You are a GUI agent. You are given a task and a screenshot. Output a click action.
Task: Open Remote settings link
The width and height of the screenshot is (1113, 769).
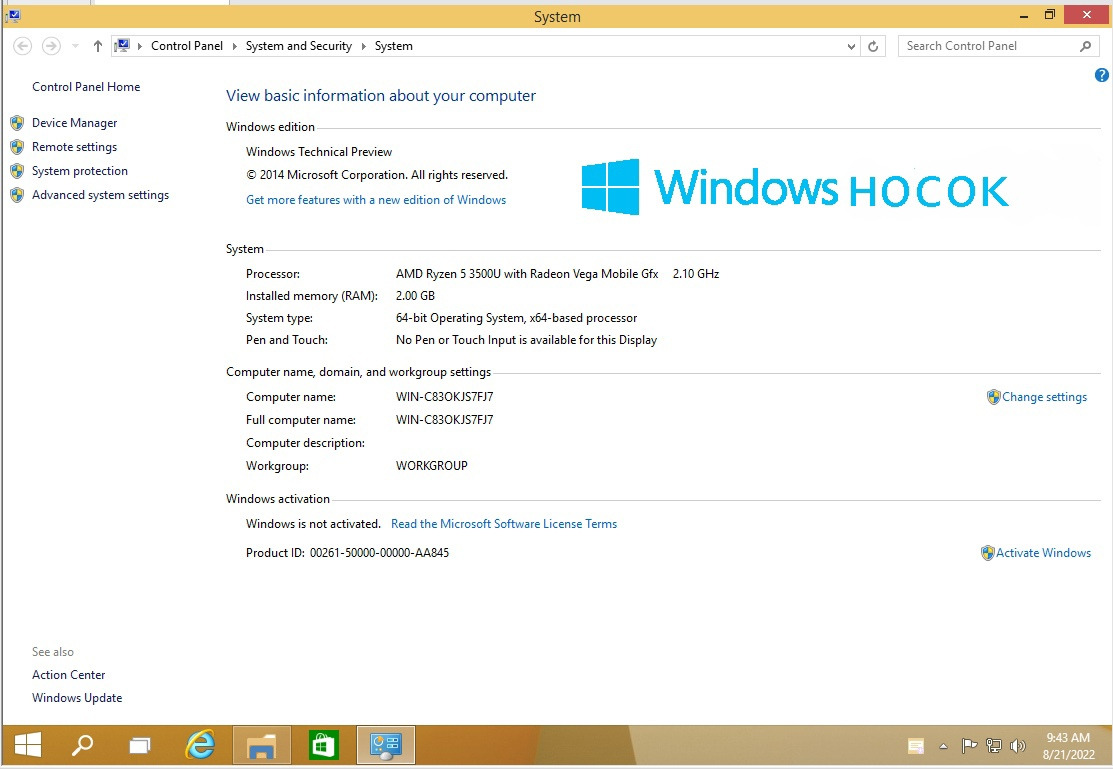tap(75, 147)
